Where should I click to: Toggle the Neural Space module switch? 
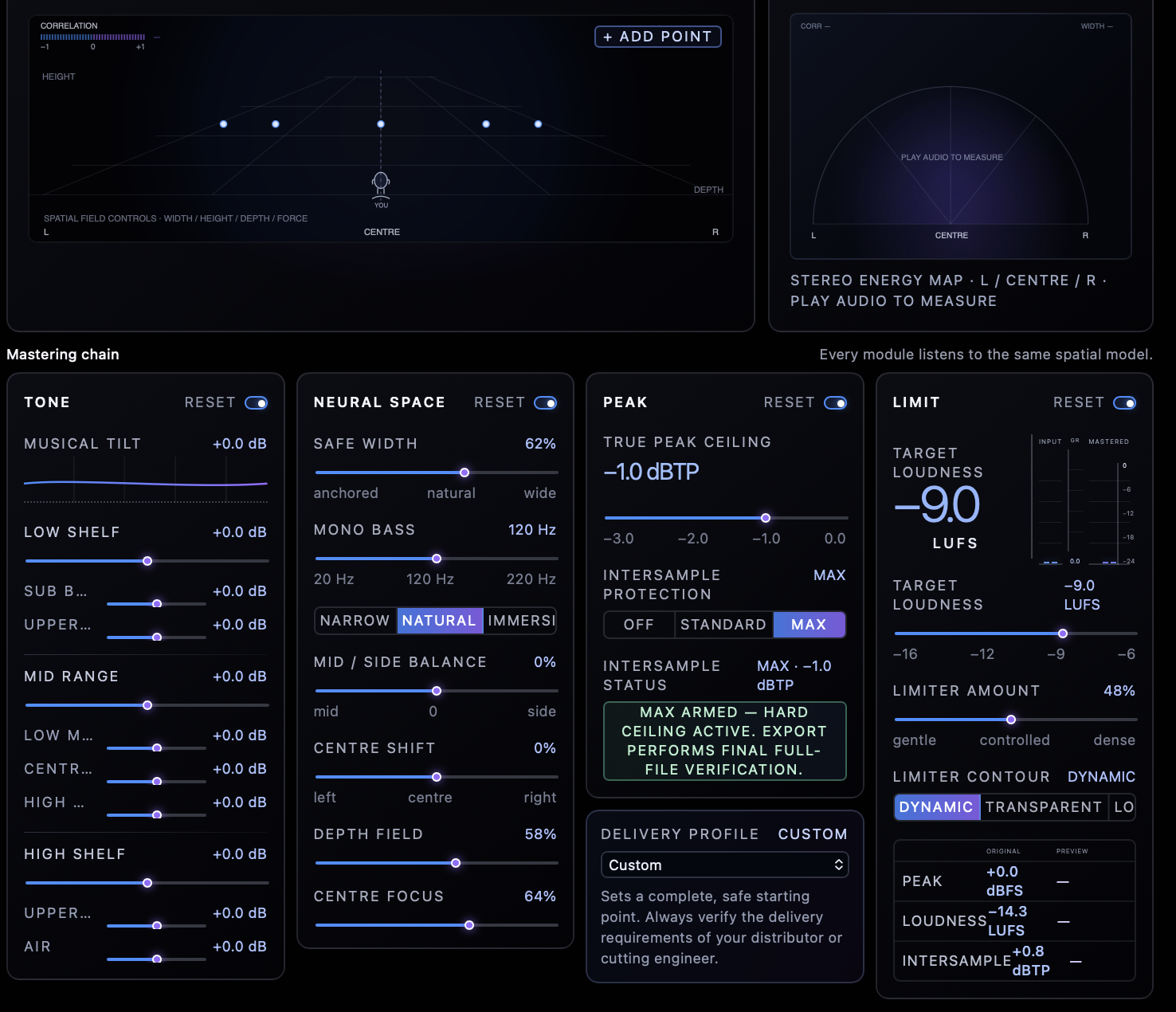pyautogui.click(x=546, y=403)
